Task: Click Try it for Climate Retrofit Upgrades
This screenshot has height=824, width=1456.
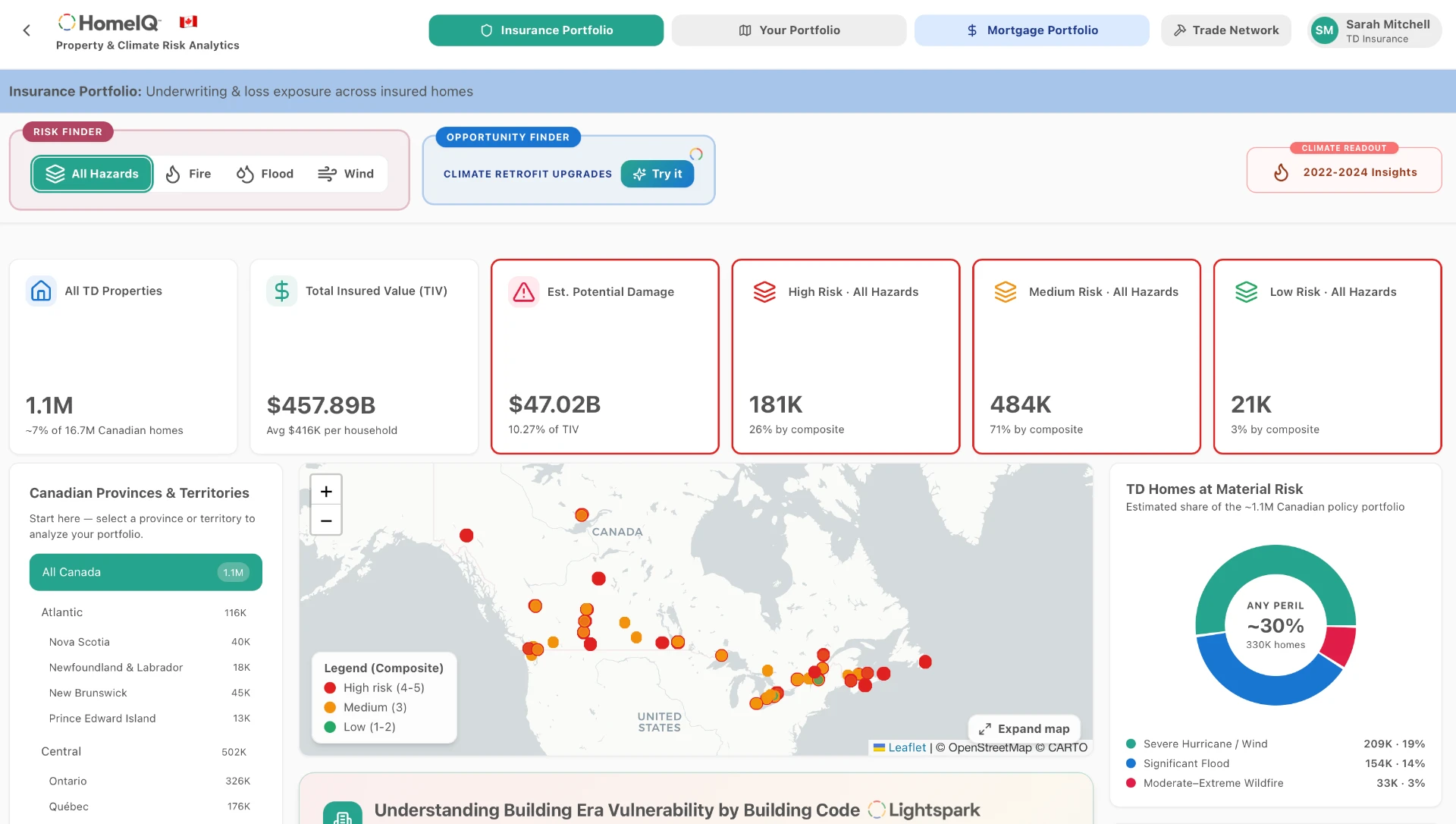Action: (657, 174)
